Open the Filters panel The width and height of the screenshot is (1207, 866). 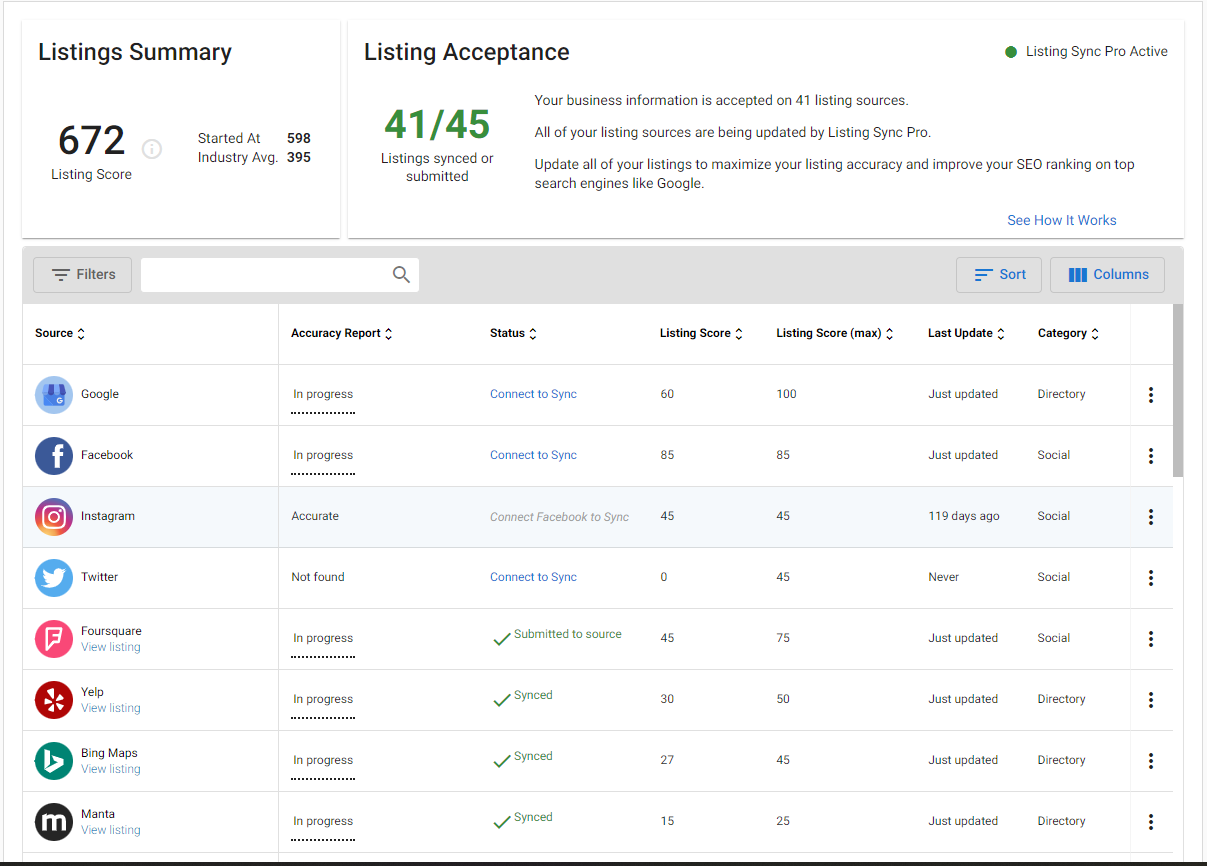point(83,275)
